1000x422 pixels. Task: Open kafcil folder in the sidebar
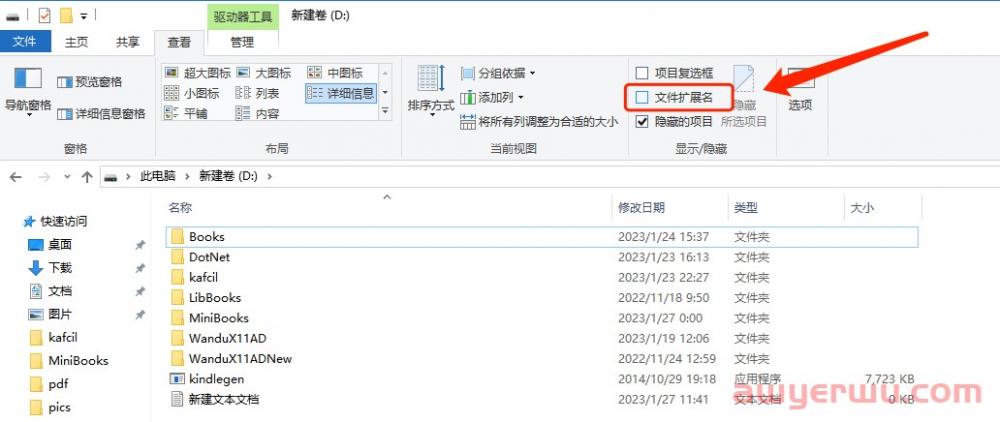pos(54,337)
